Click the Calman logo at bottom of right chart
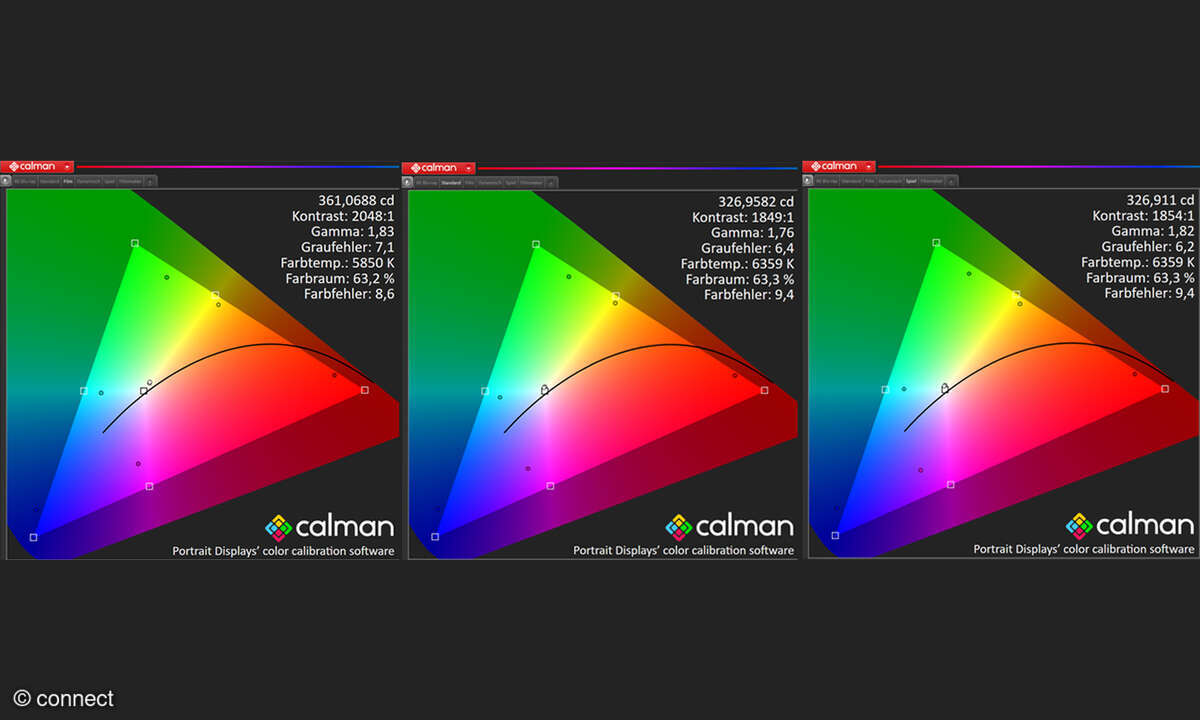This screenshot has width=1200, height=720. click(x=1130, y=525)
